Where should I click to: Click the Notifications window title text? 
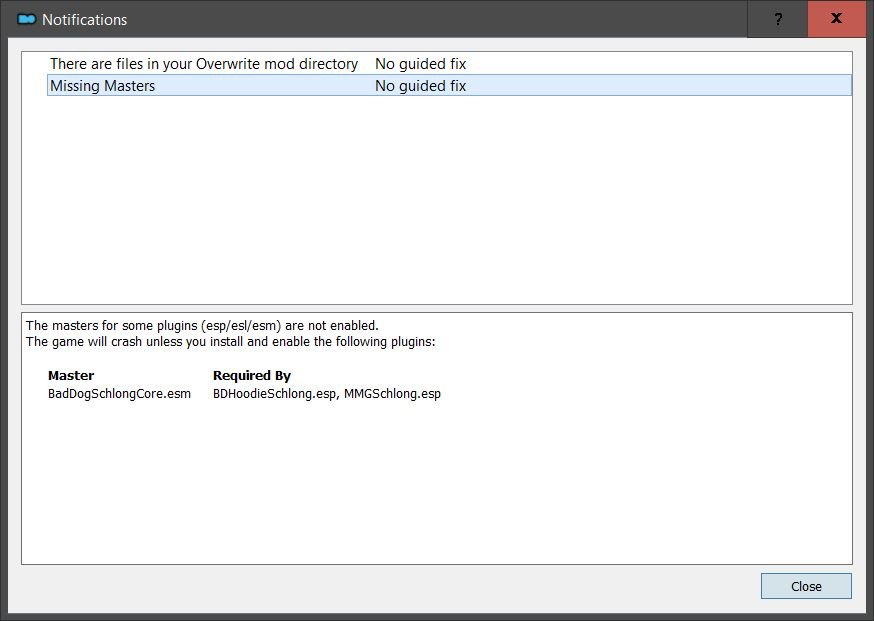click(85, 20)
